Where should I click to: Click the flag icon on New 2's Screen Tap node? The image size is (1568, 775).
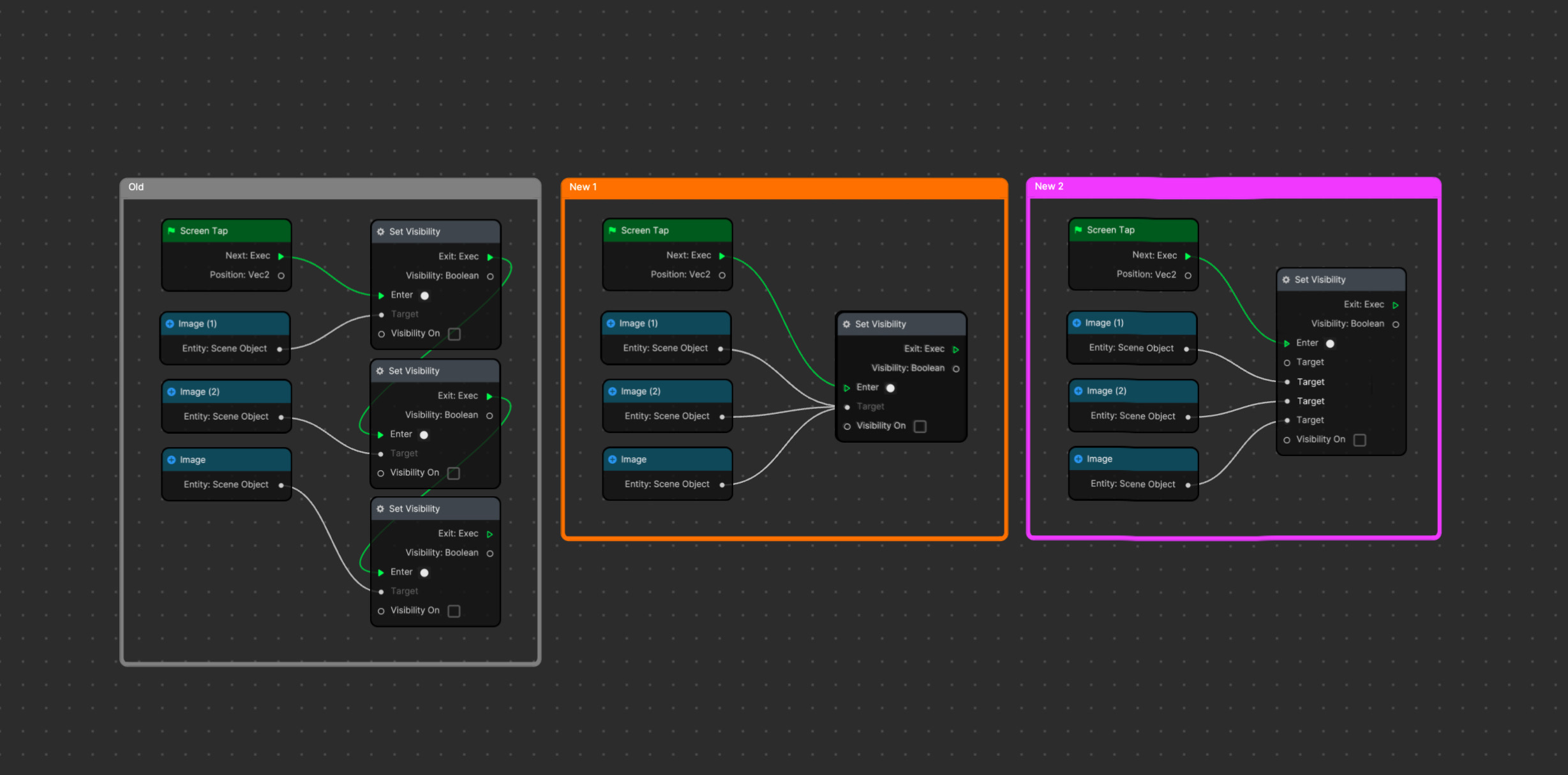point(1078,230)
